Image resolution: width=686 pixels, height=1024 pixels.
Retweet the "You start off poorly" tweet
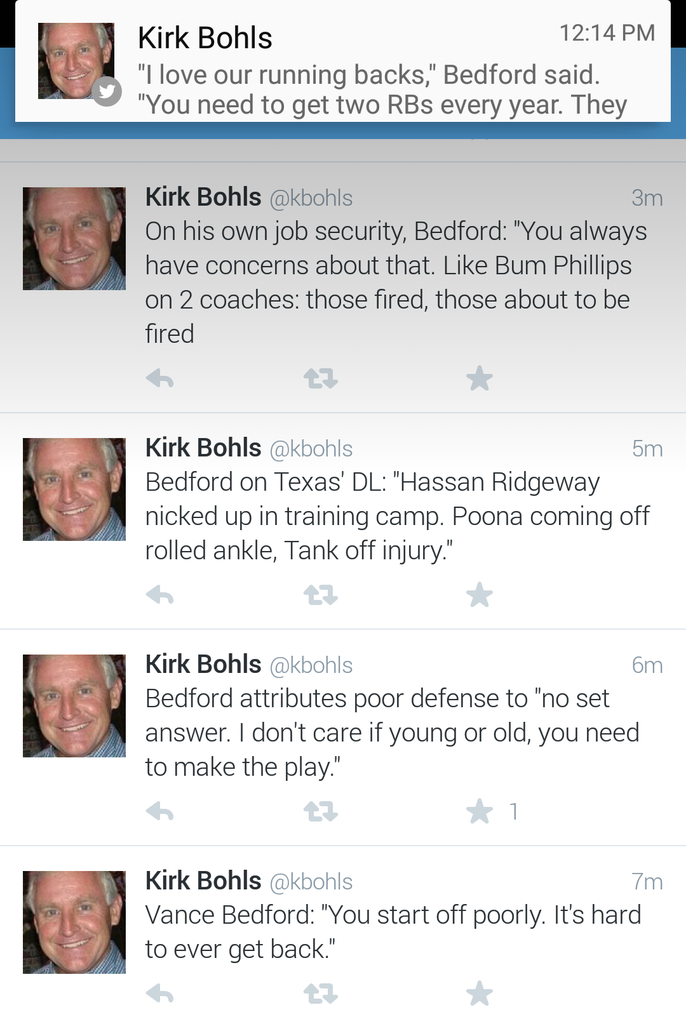320,993
